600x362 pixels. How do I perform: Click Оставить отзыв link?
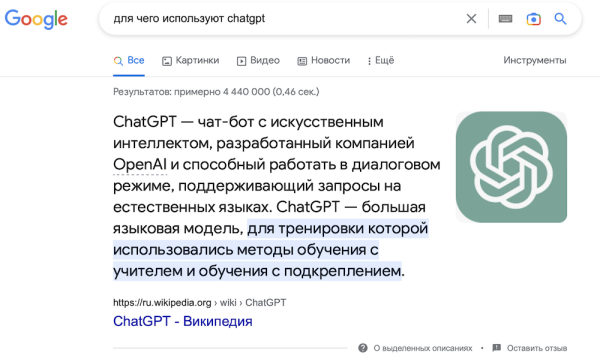point(537,348)
